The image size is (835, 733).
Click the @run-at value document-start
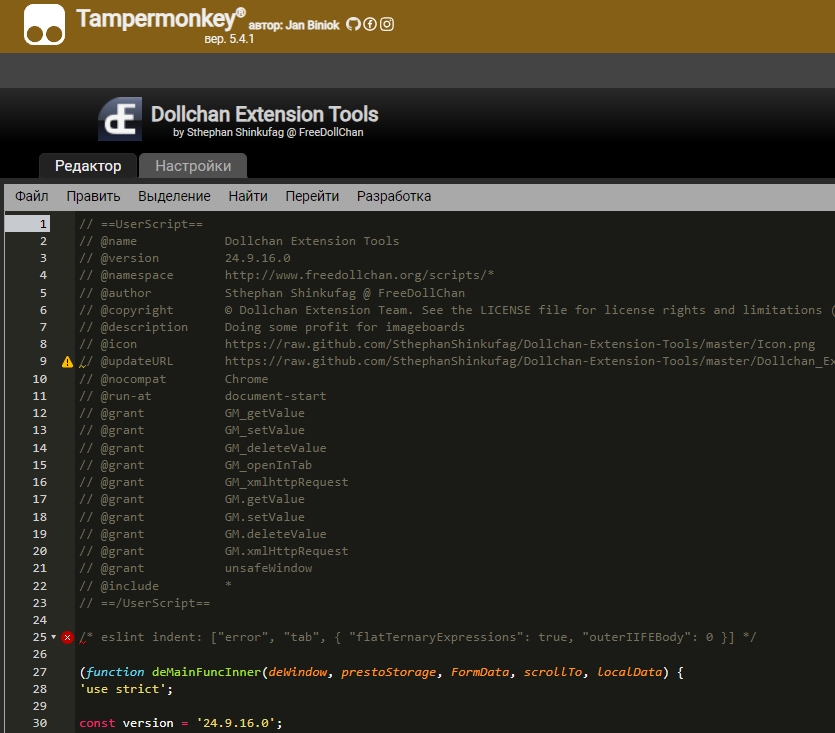click(275, 396)
